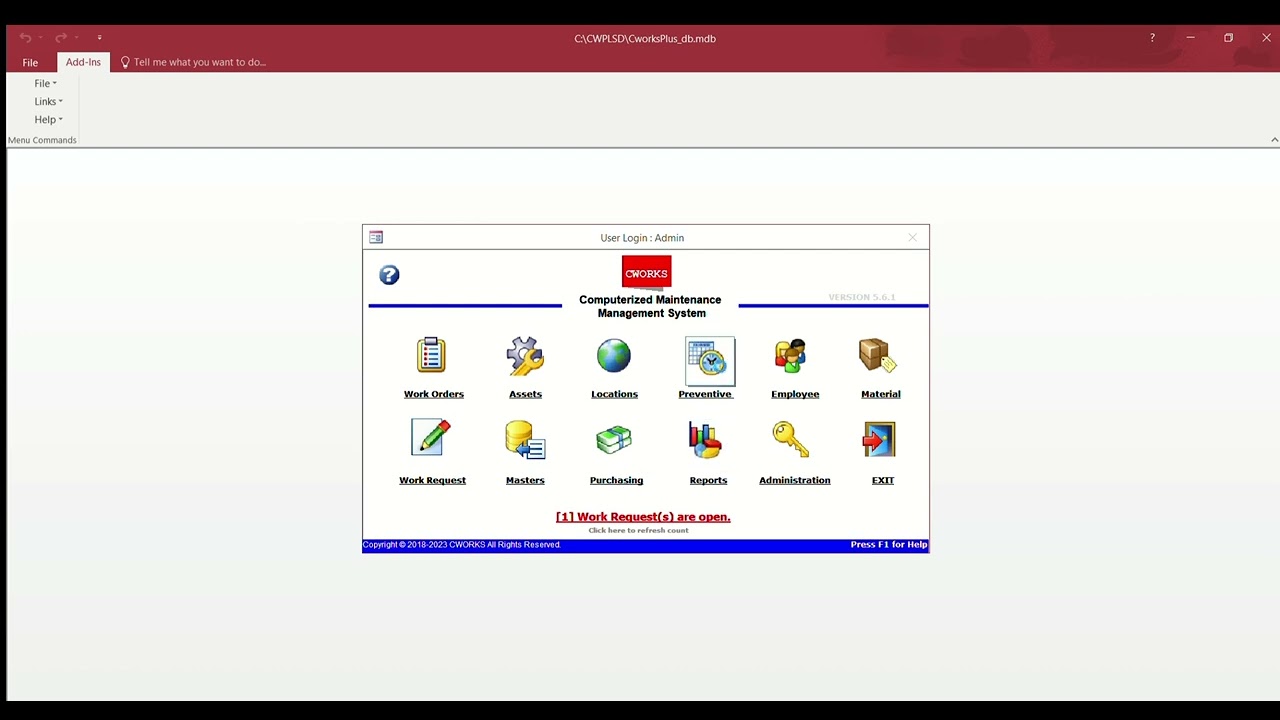1280x720 pixels.
Task: Click the Administration text label
Action: coord(795,480)
